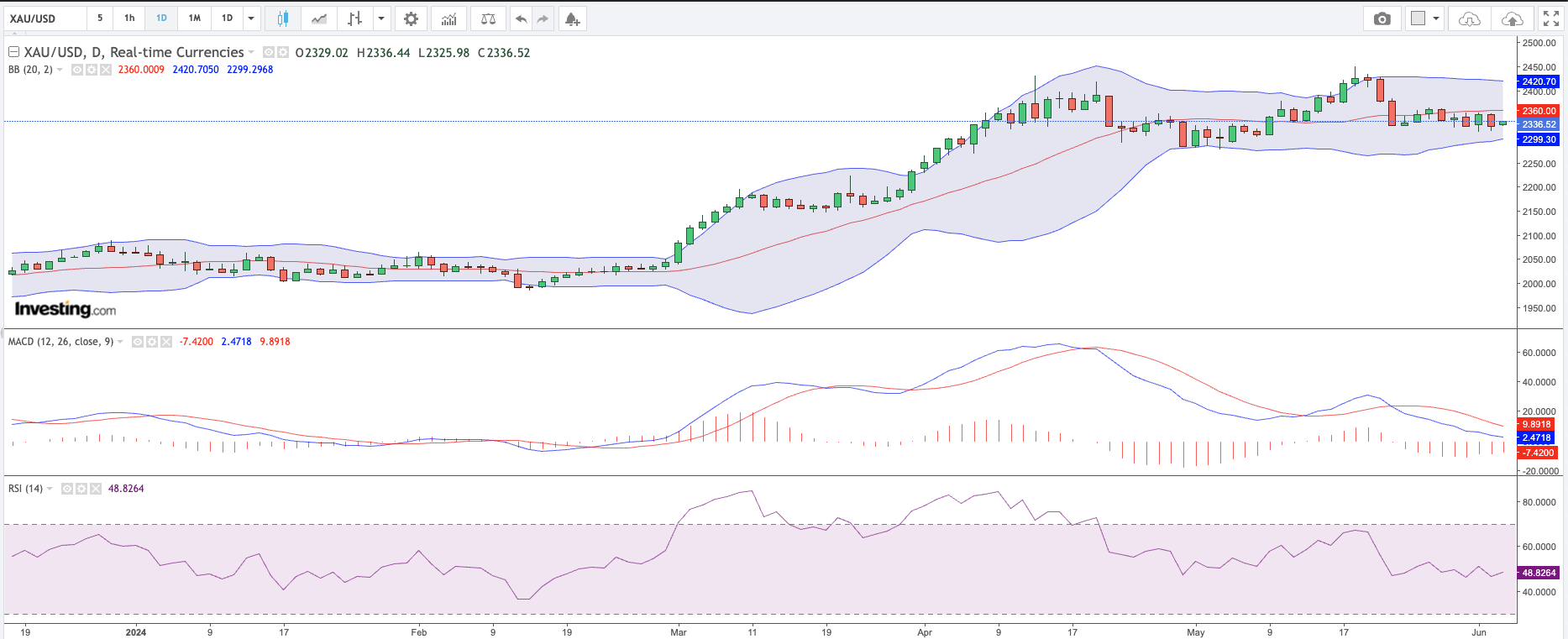Click the RSI (14) indicator label

point(25,489)
